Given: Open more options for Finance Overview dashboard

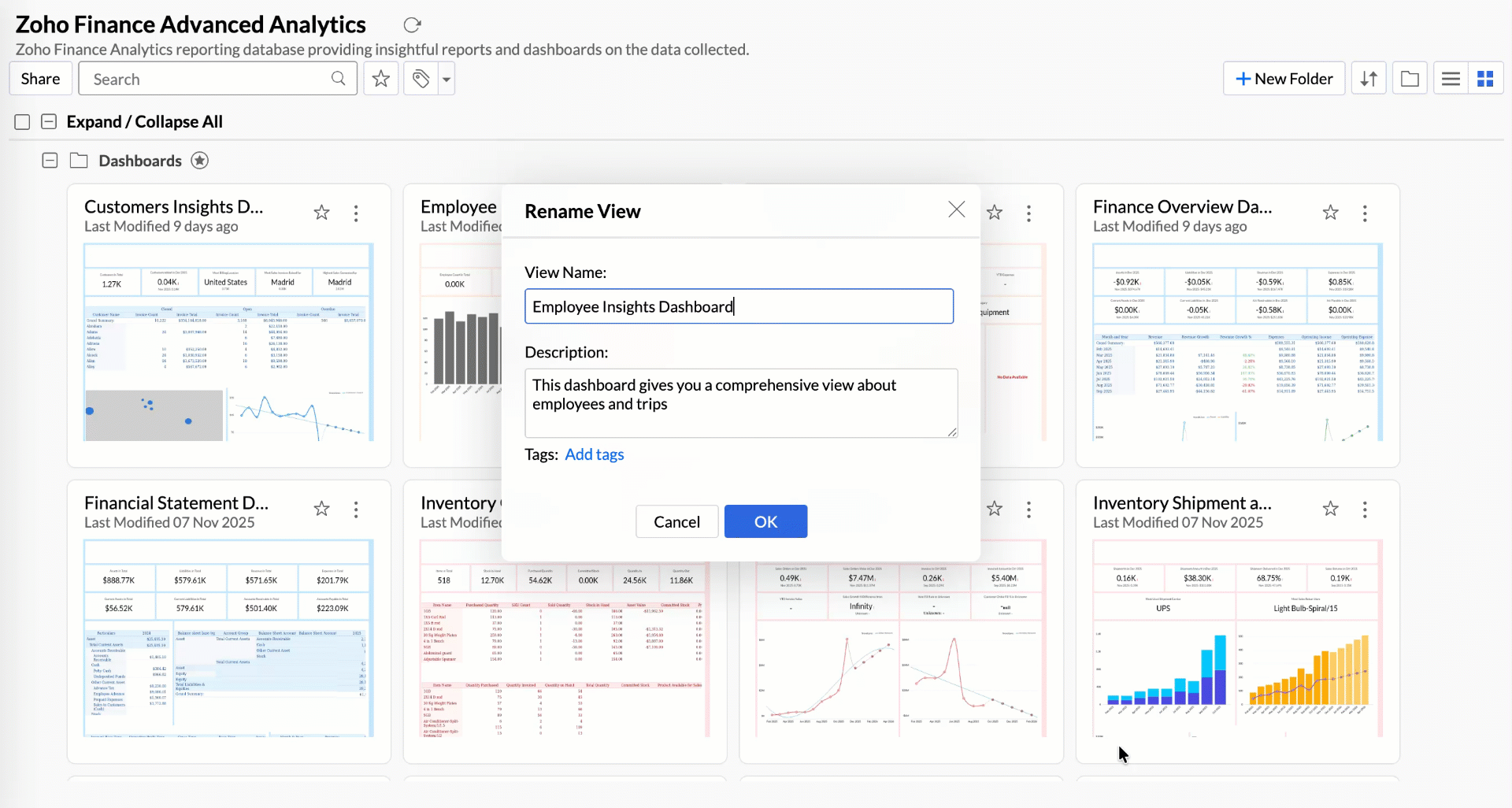Looking at the screenshot, I should pos(1365,213).
